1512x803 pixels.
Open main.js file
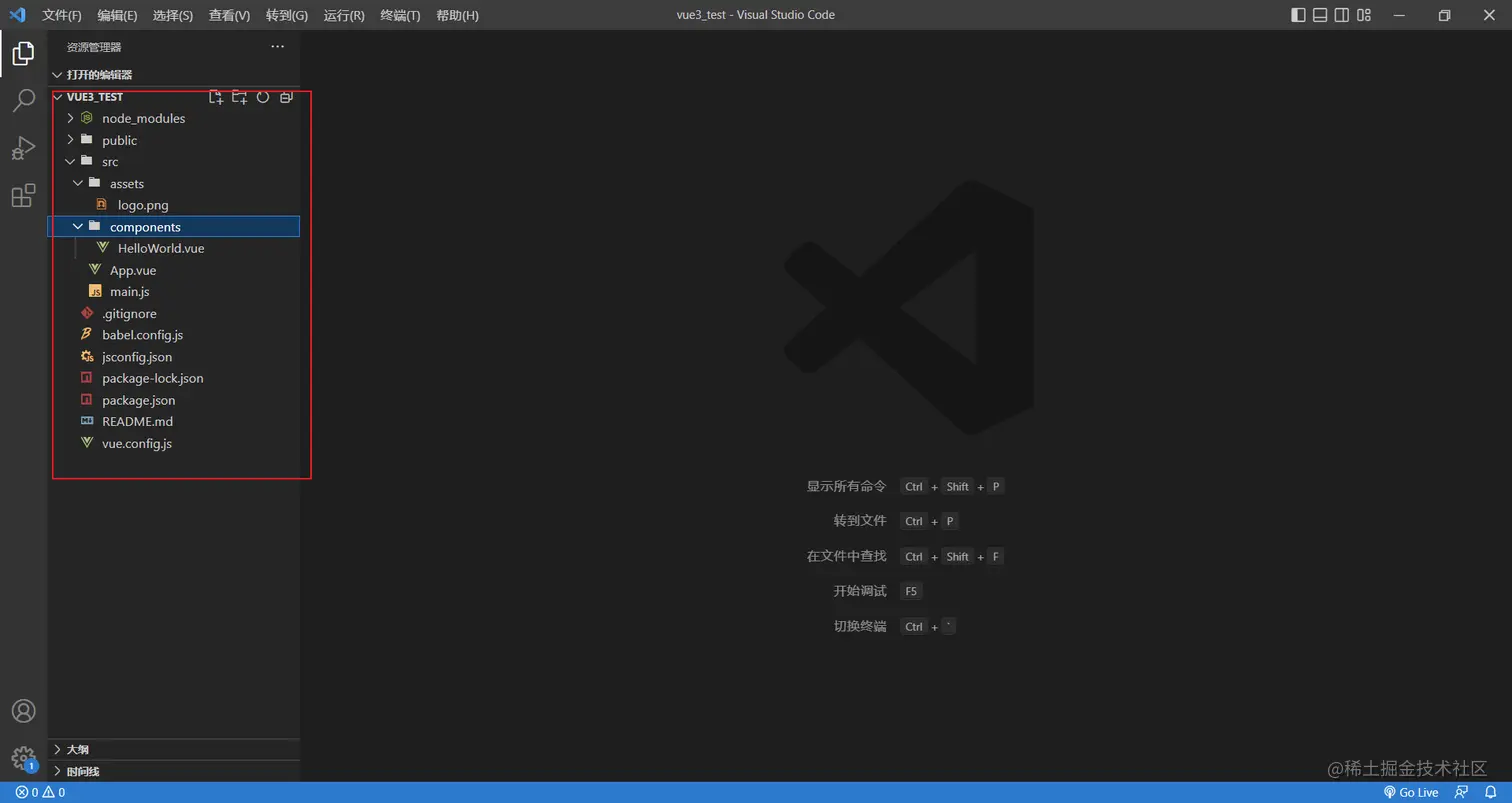click(x=174, y=291)
